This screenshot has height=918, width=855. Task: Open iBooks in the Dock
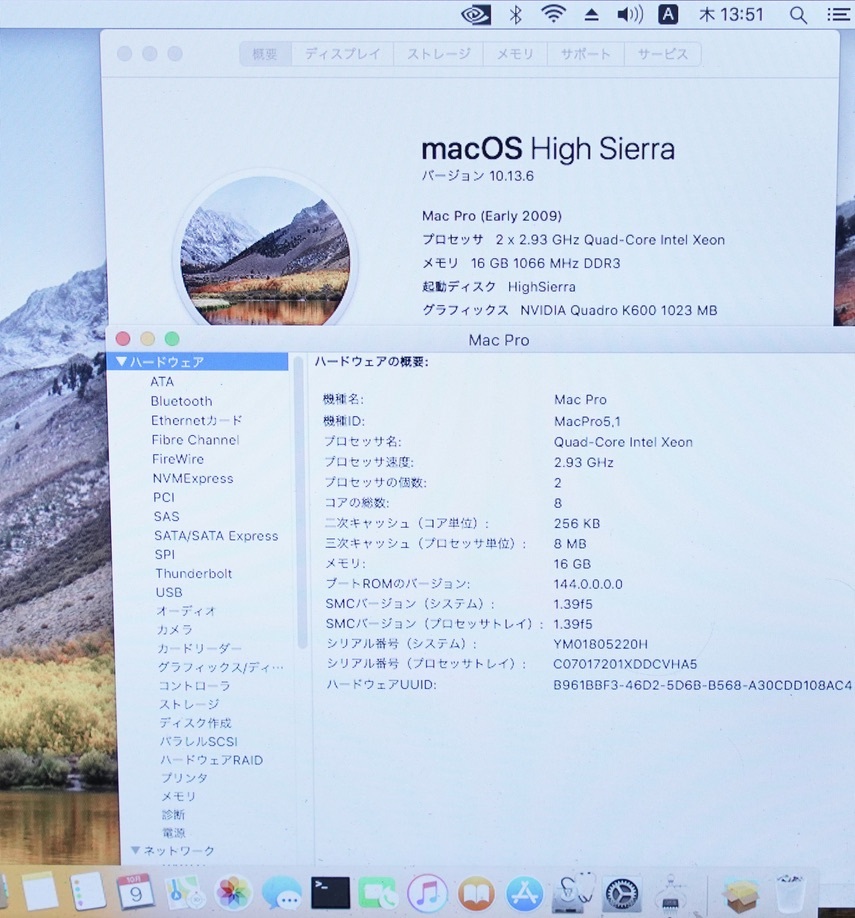476,894
